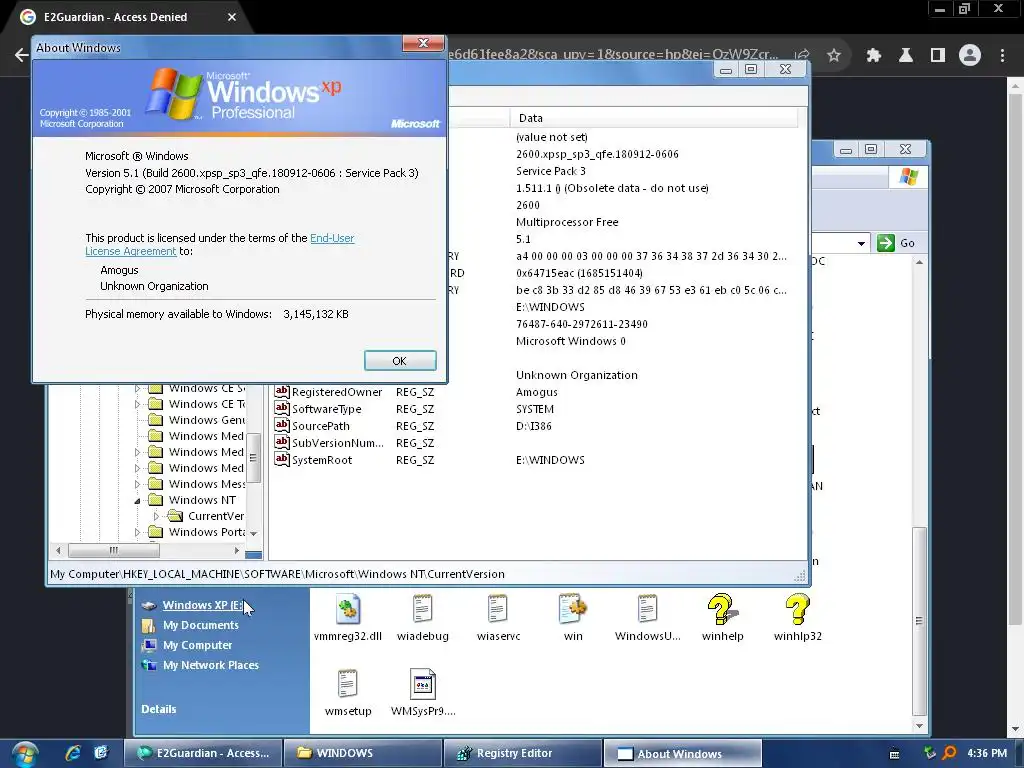Click the D:\I386 data value

[534, 426]
